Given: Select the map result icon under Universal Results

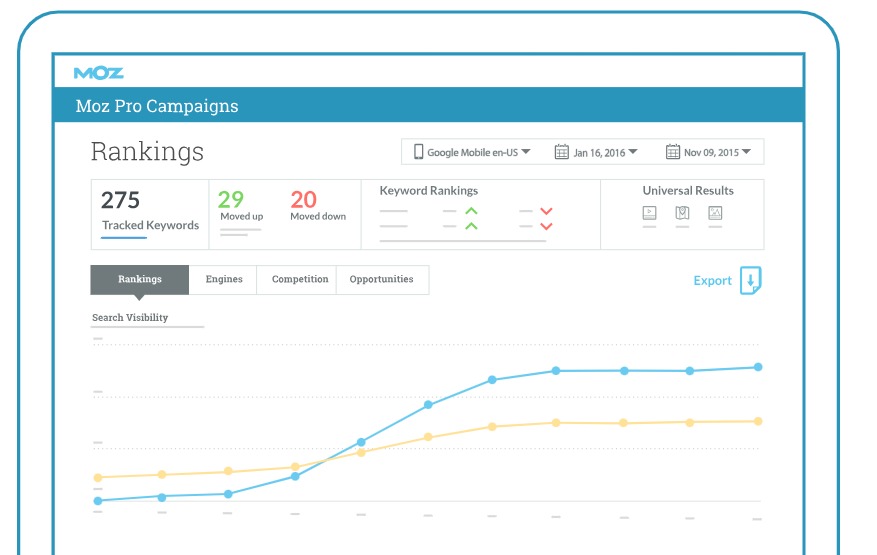Looking at the screenshot, I should click(x=682, y=213).
